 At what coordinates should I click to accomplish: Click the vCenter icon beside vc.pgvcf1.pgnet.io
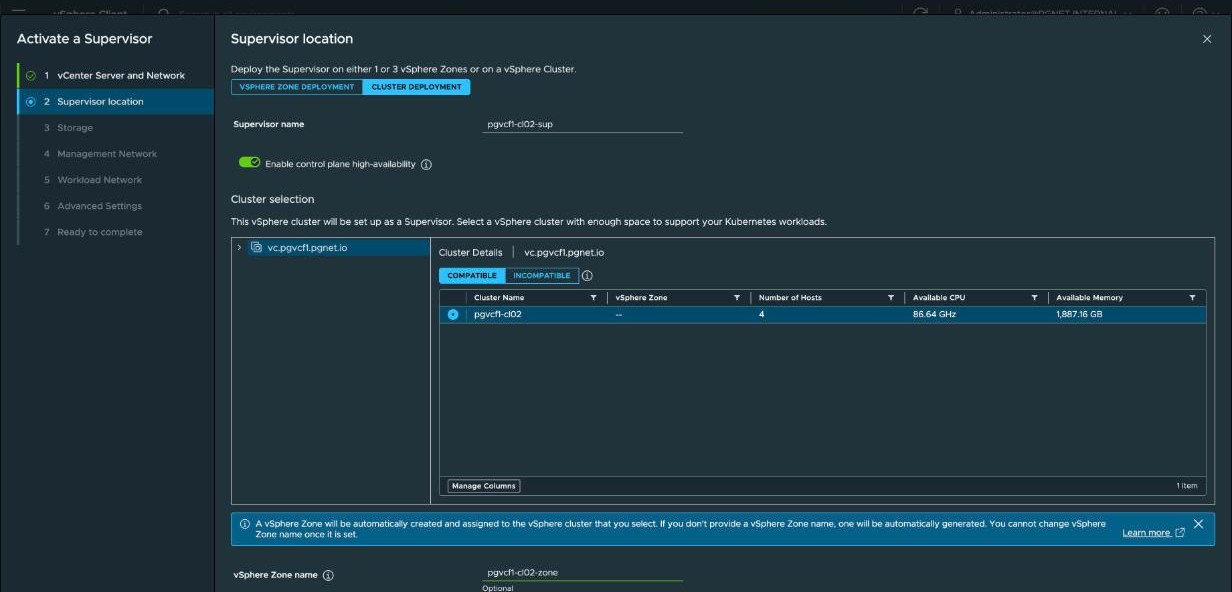pos(256,247)
